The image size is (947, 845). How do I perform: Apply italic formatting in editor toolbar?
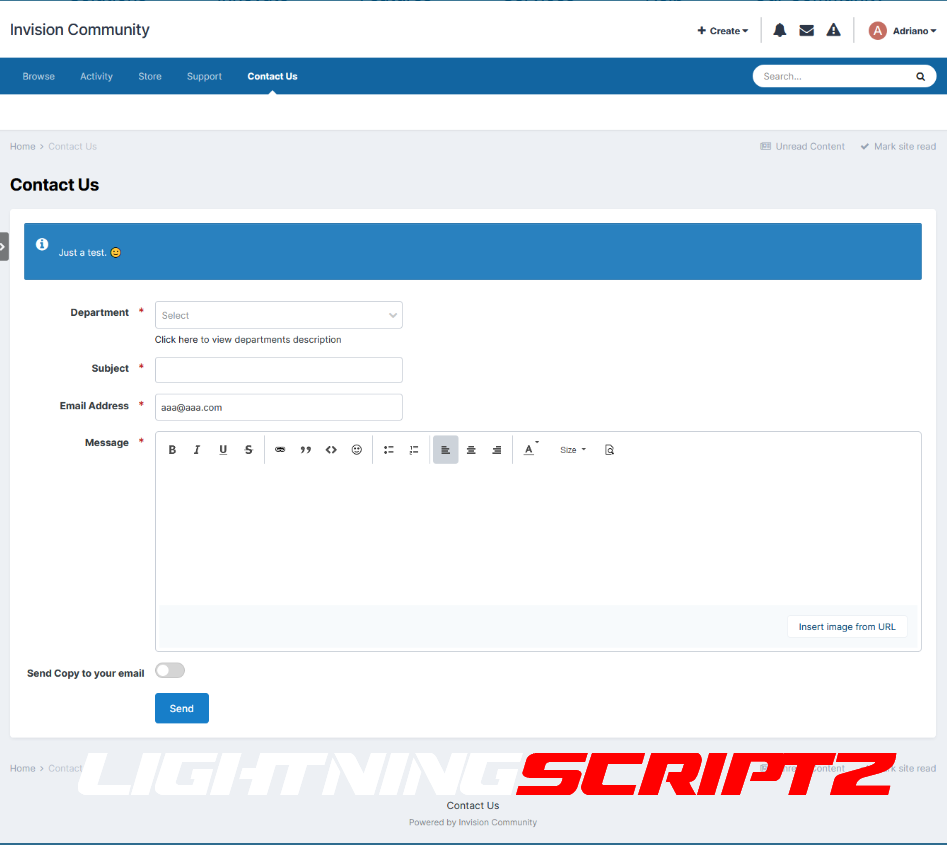coord(197,450)
